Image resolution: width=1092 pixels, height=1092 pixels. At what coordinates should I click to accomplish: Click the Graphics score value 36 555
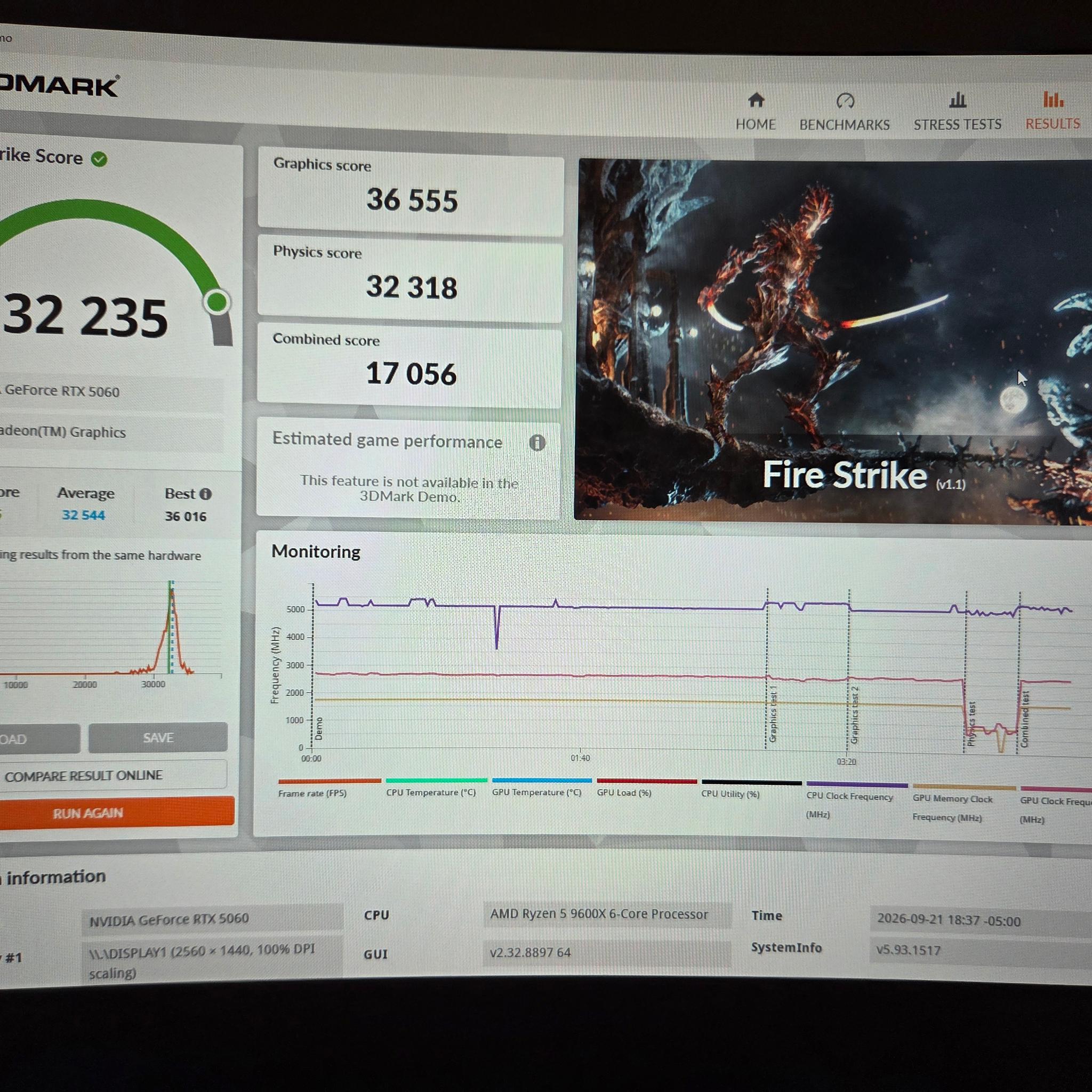(412, 200)
